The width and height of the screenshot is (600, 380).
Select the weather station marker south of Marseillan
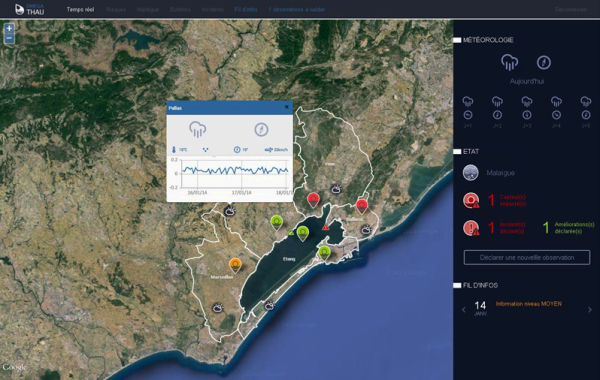click(x=217, y=308)
